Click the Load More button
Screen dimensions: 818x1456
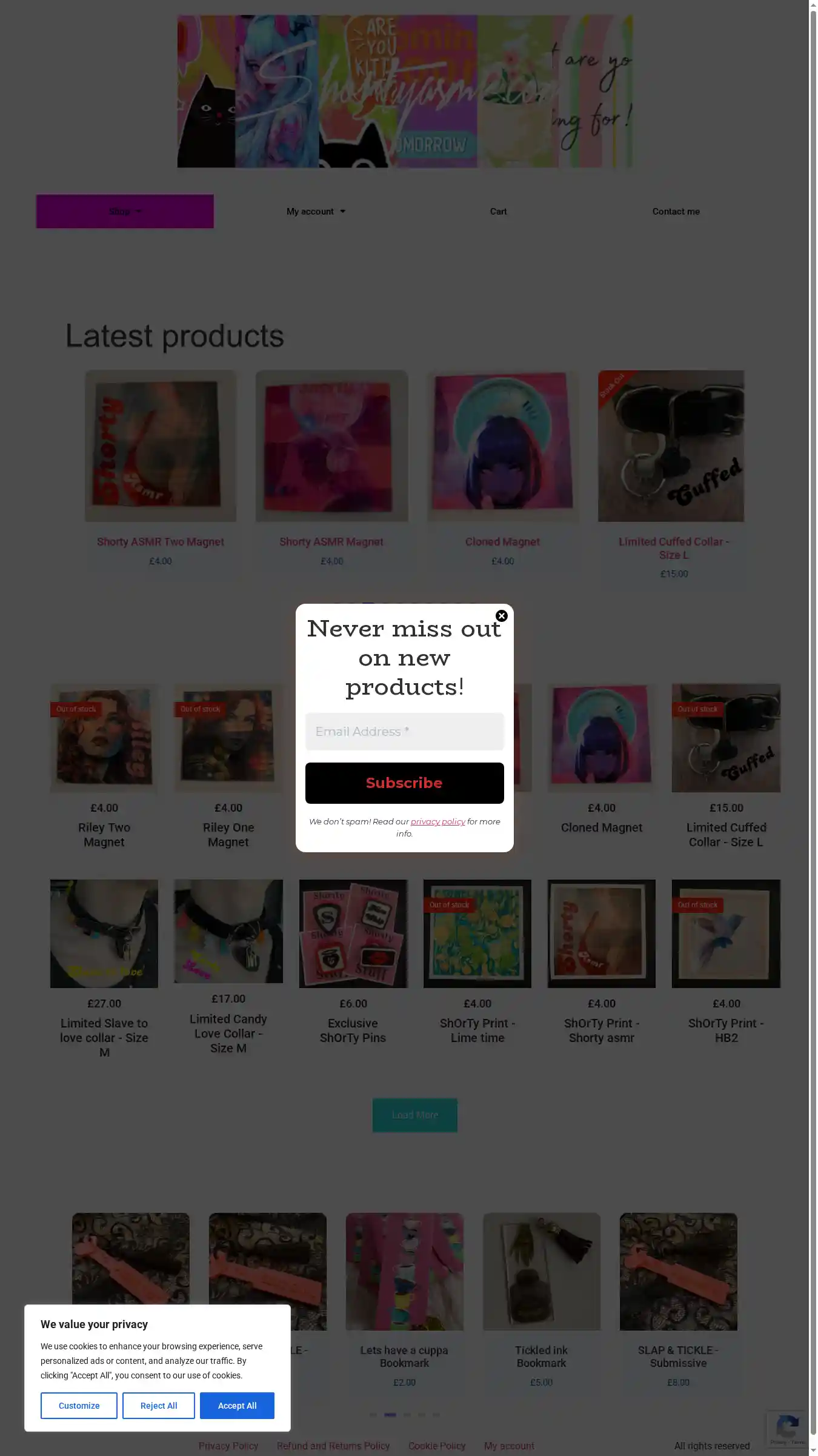click(x=414, y=1115)
